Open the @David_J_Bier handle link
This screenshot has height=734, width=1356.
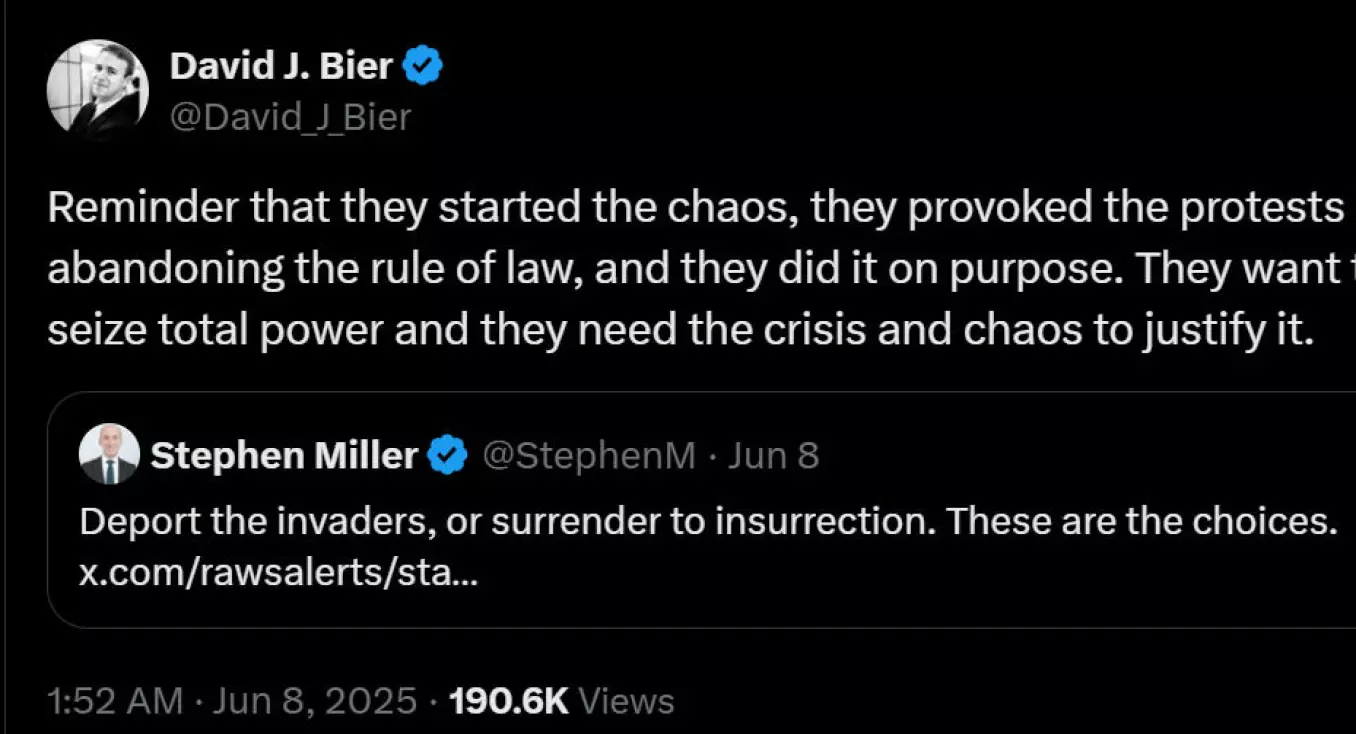(x=290, y=117)
